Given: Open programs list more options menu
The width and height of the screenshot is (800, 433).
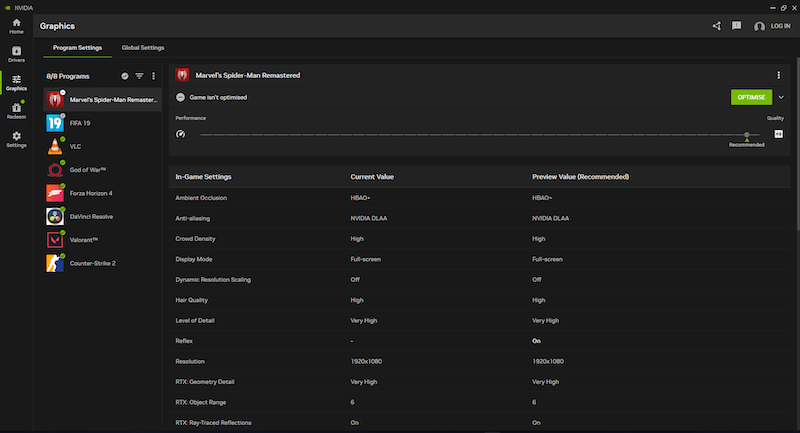Looking at the screenshot, I should click(x=154, y=76).
